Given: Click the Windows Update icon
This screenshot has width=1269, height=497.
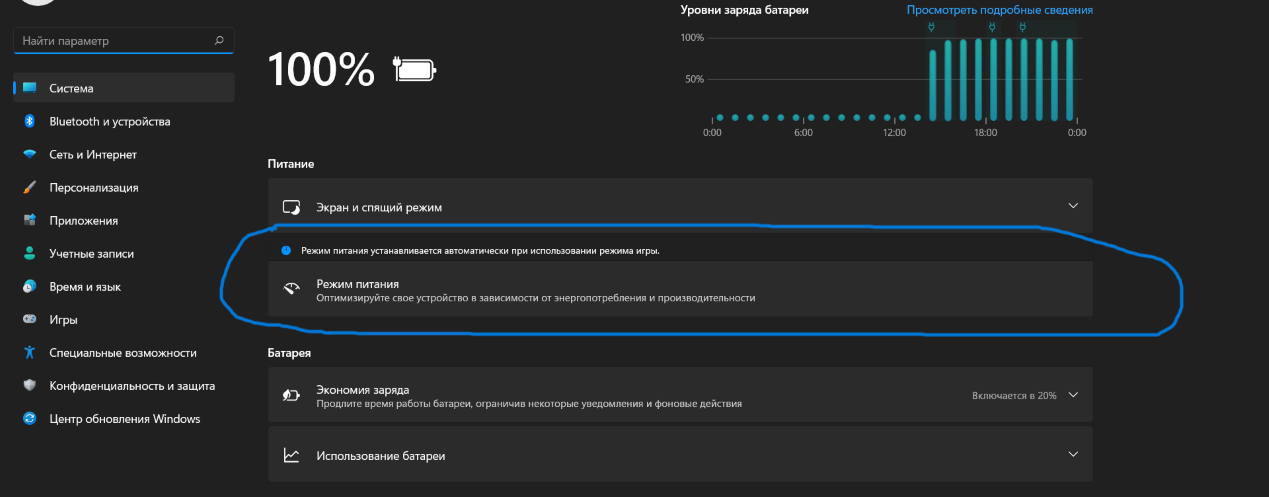Looking at the screenshot, I should click(29, 419).
